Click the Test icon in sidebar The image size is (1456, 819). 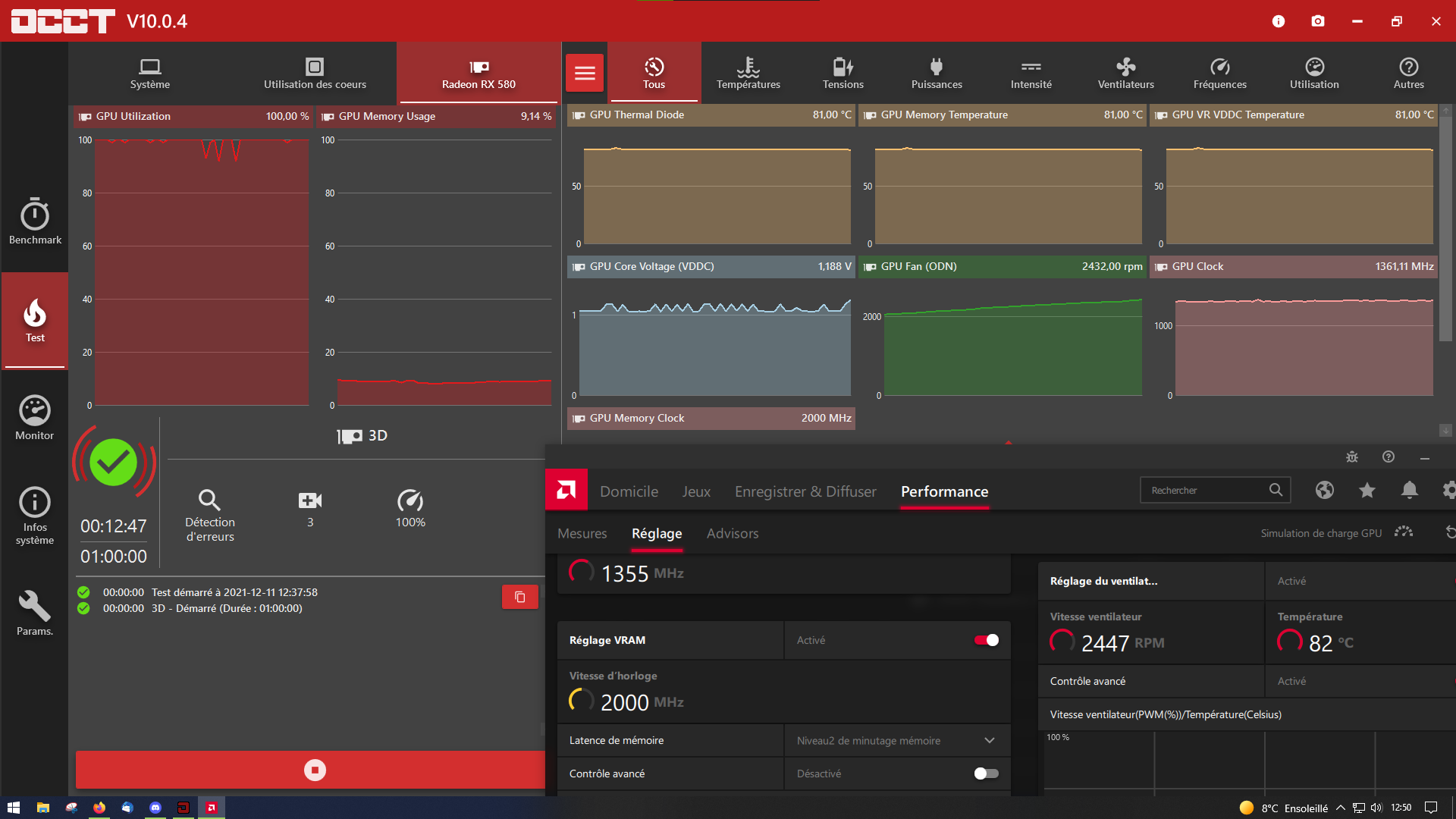[35, 320]
